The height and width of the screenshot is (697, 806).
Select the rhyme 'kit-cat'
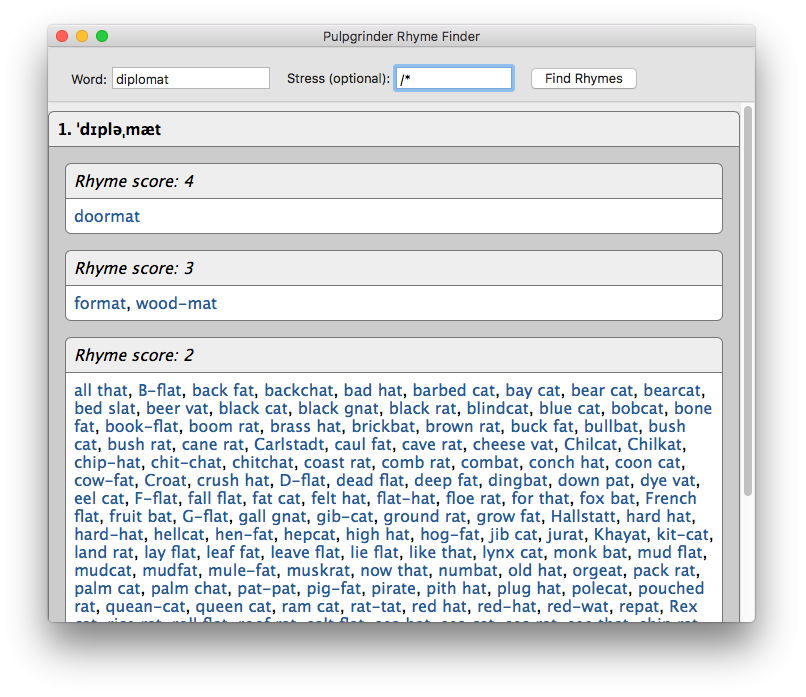pyautogui.click(x=683, y=535)
